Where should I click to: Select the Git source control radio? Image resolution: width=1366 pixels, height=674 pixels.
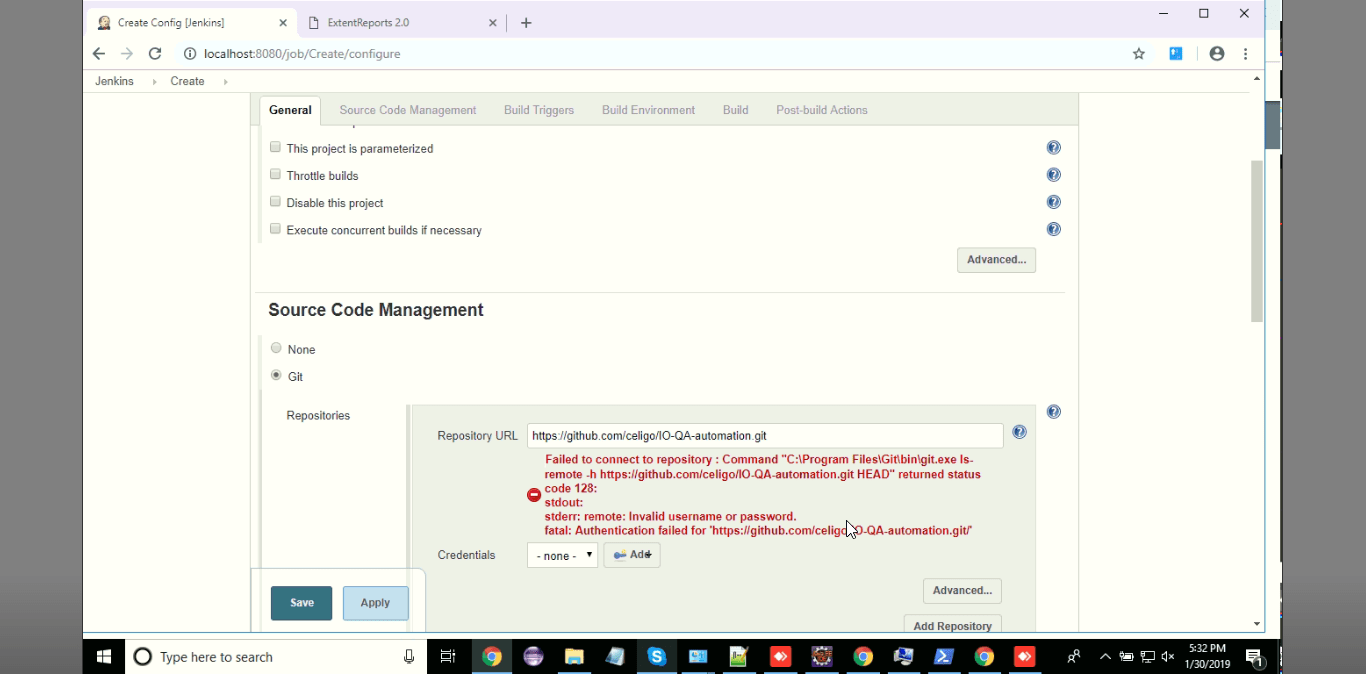click(276, 375)
